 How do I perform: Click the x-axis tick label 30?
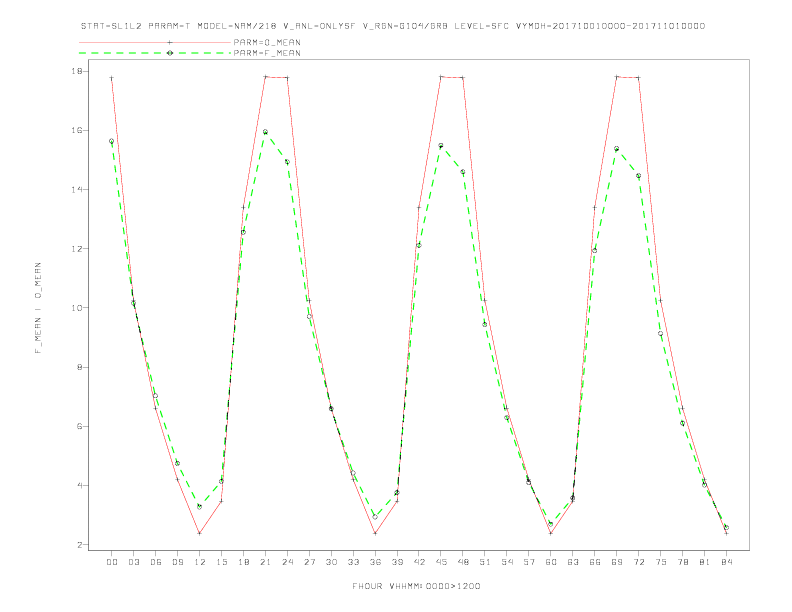coord(331,562)
